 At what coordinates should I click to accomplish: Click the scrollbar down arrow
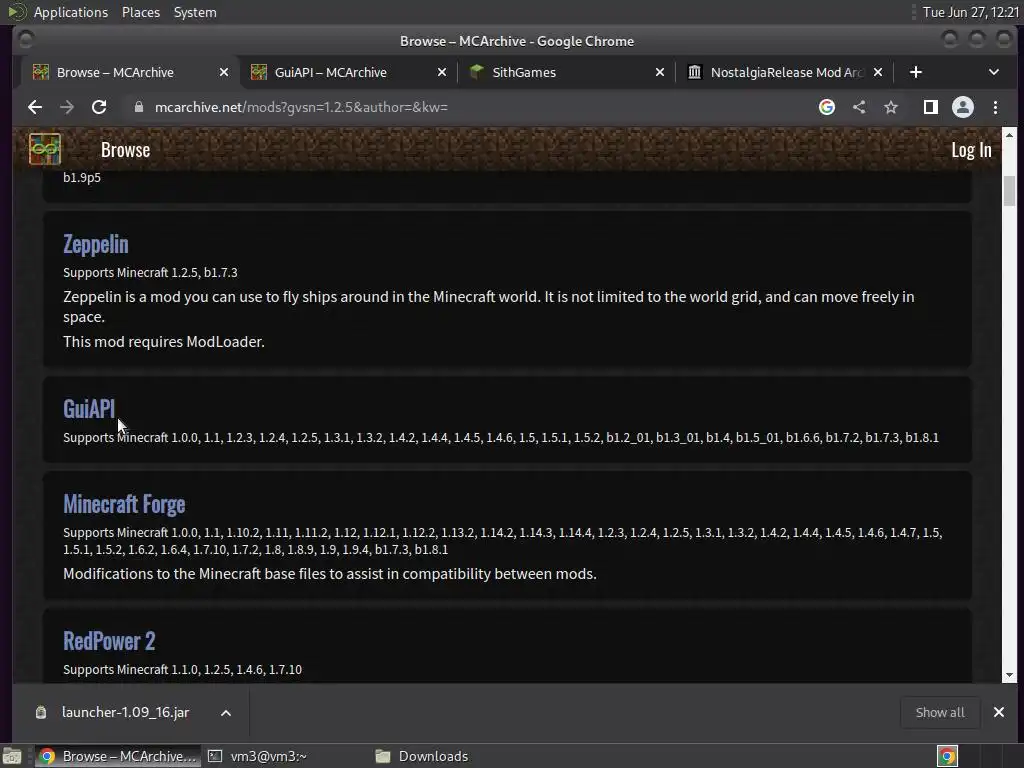(1009, 675)
